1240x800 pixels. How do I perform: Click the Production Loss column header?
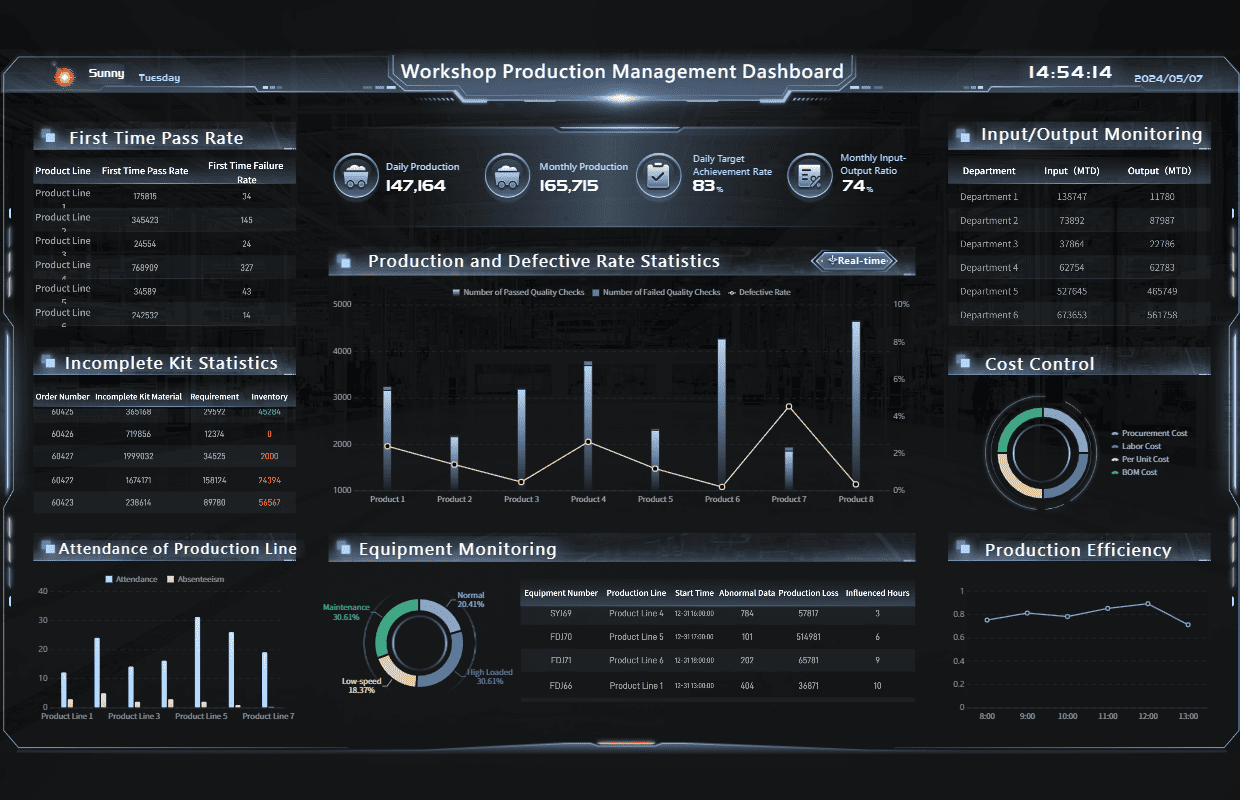click(x=808, y=593)
